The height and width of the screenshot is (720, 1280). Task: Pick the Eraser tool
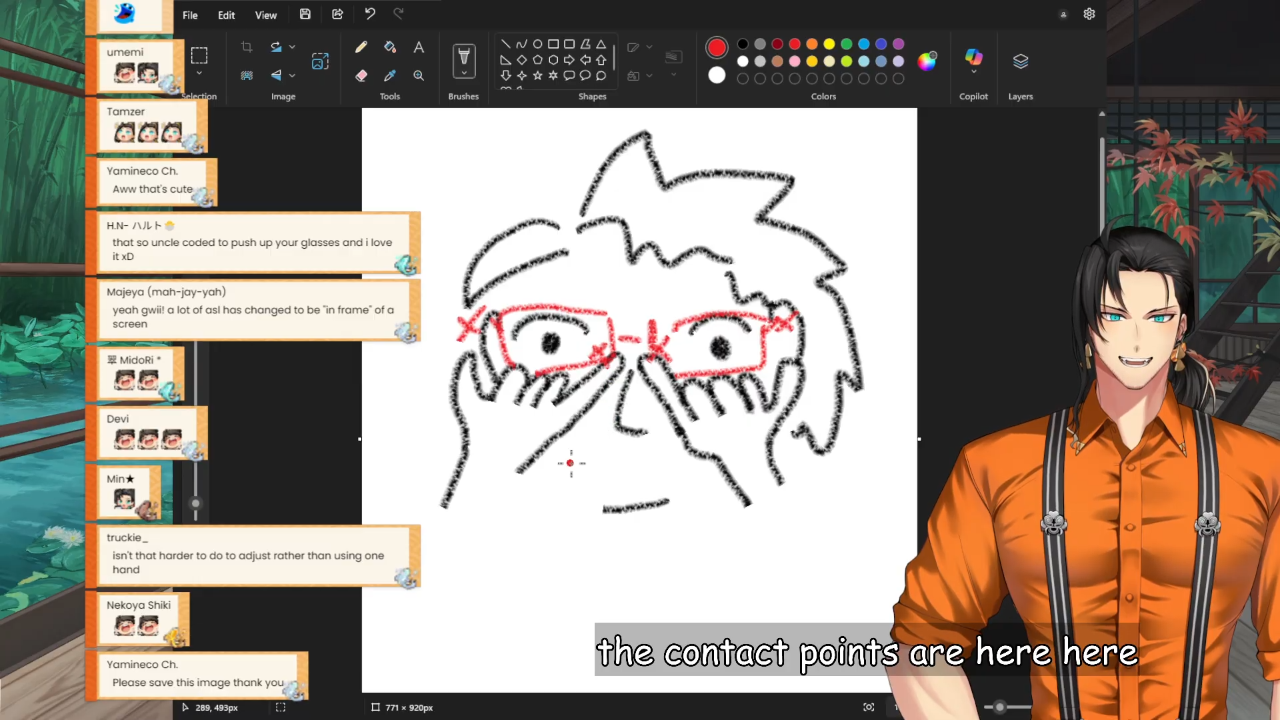pos(361,75)
